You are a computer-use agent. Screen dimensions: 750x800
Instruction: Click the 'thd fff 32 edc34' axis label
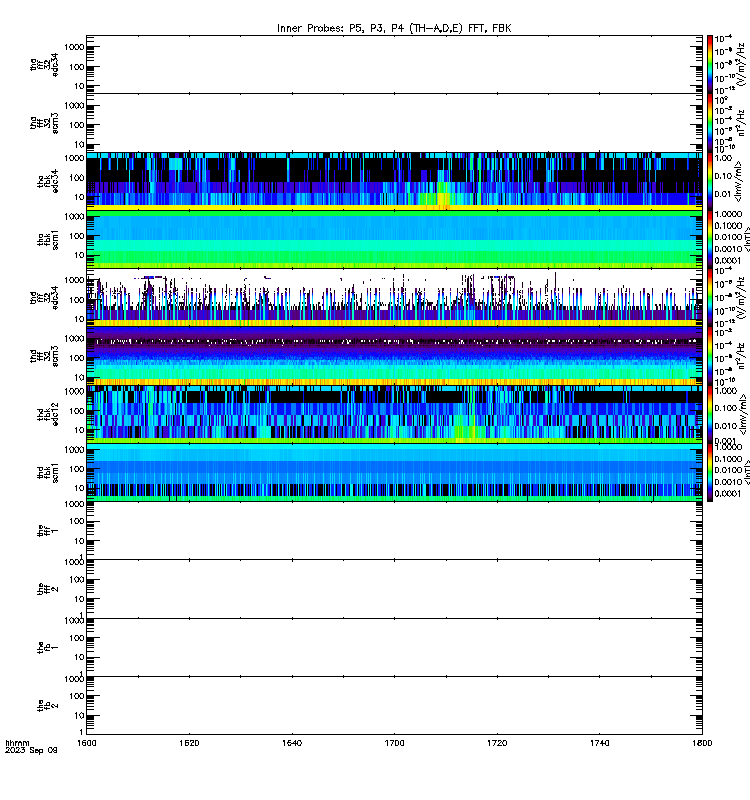pos(44,297)
